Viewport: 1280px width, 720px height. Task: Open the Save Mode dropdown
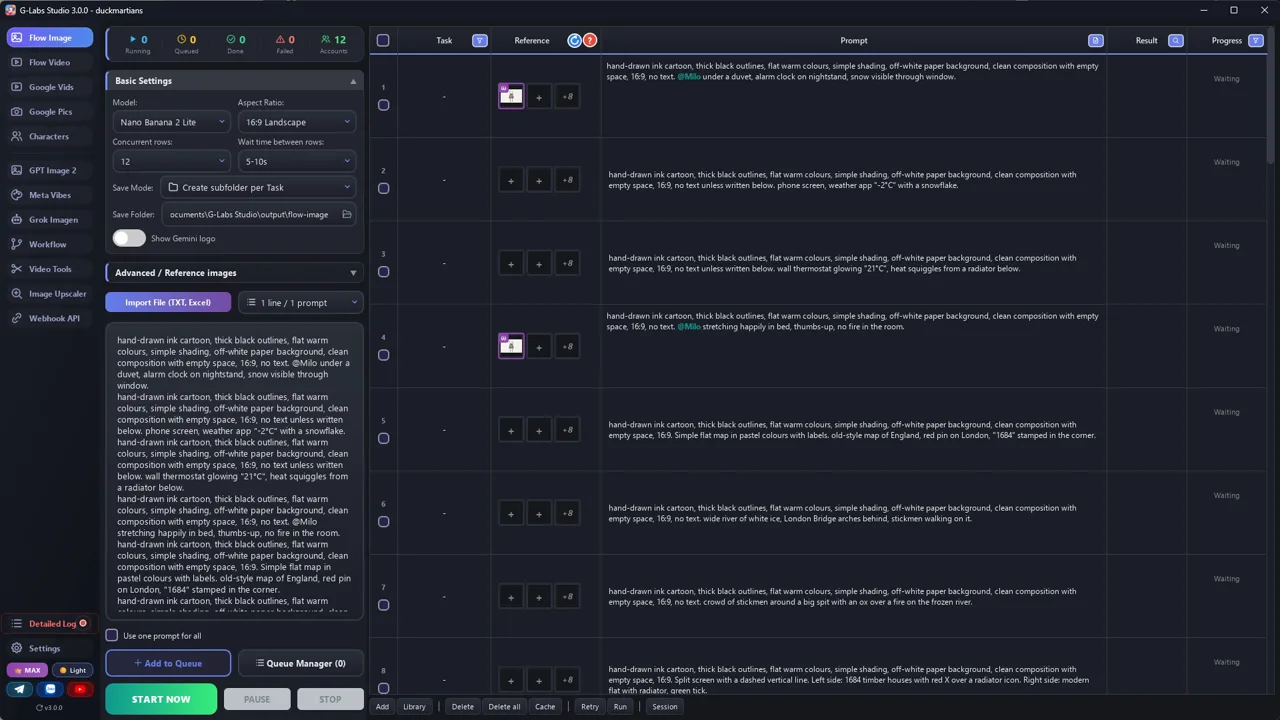pos(259,188)
